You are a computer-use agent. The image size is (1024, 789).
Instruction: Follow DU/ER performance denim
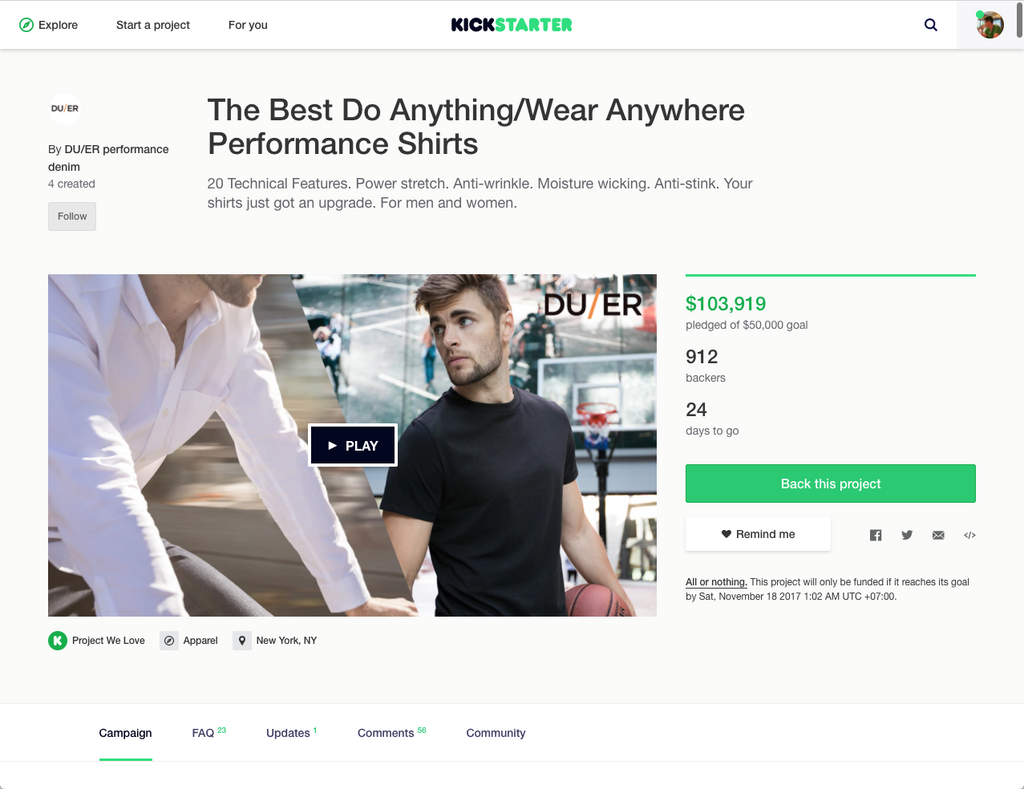[72, 216]
